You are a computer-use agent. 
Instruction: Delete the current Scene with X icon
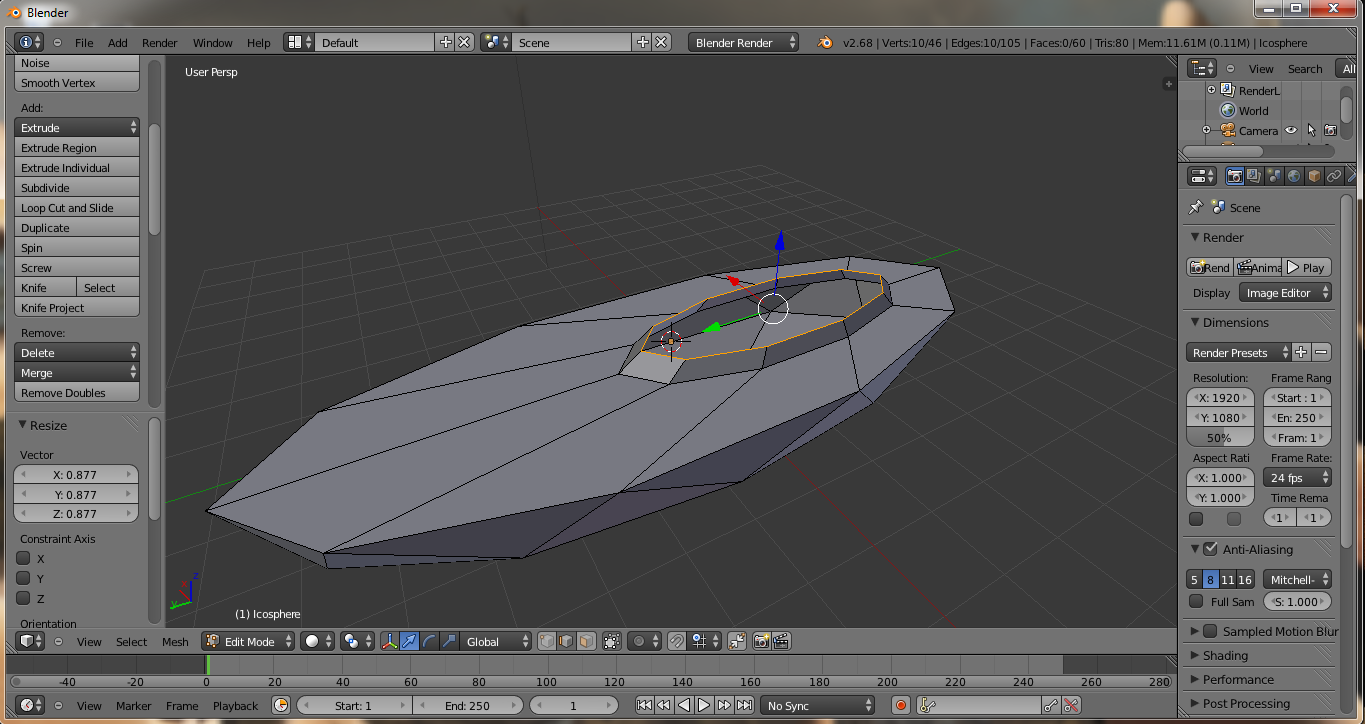660,42
